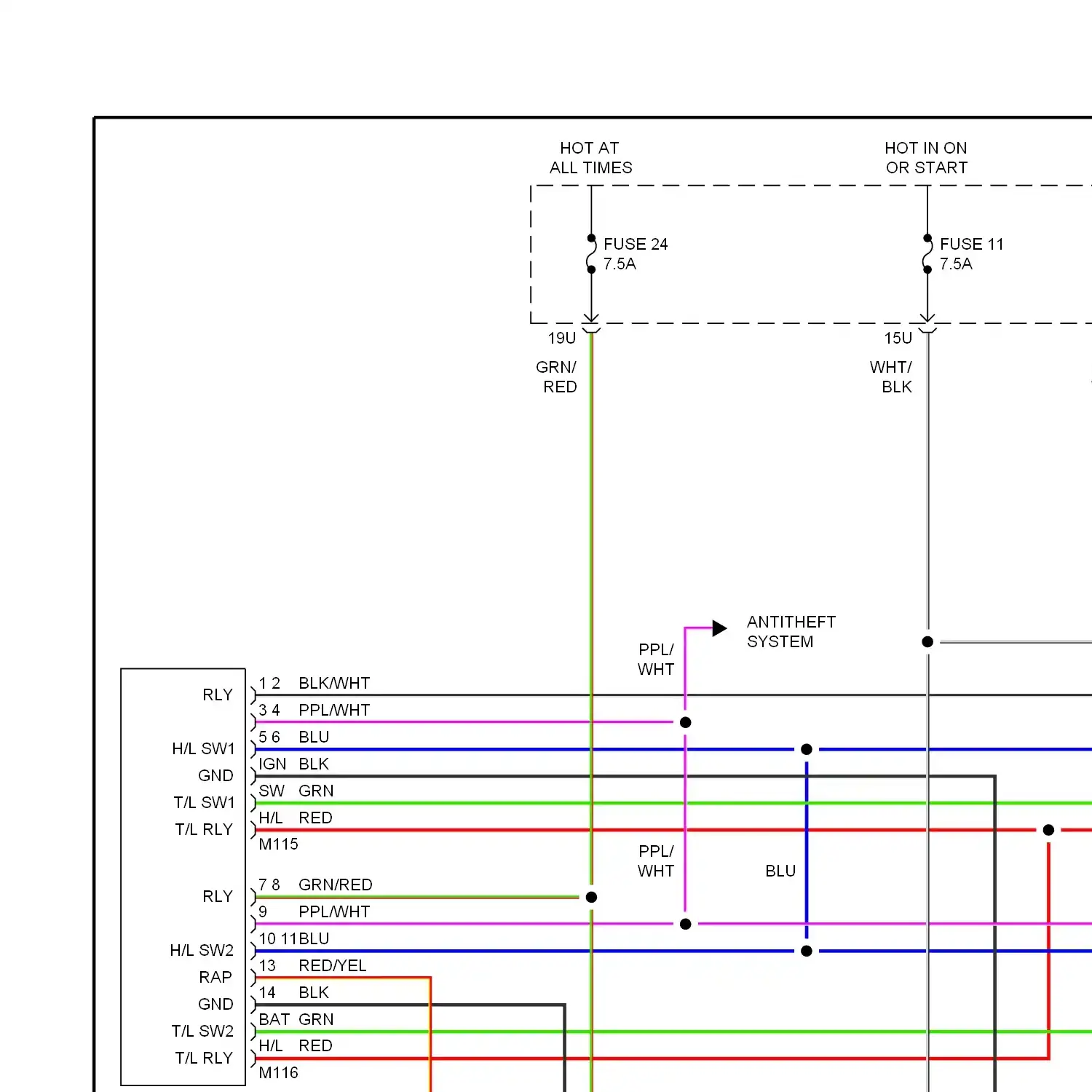Viewport: 1092px width, 1092px height.
Task: Click the 'ANTITHEFT SYSTEM' reference text
Action: pyautogui.click(x=791, y=632)
